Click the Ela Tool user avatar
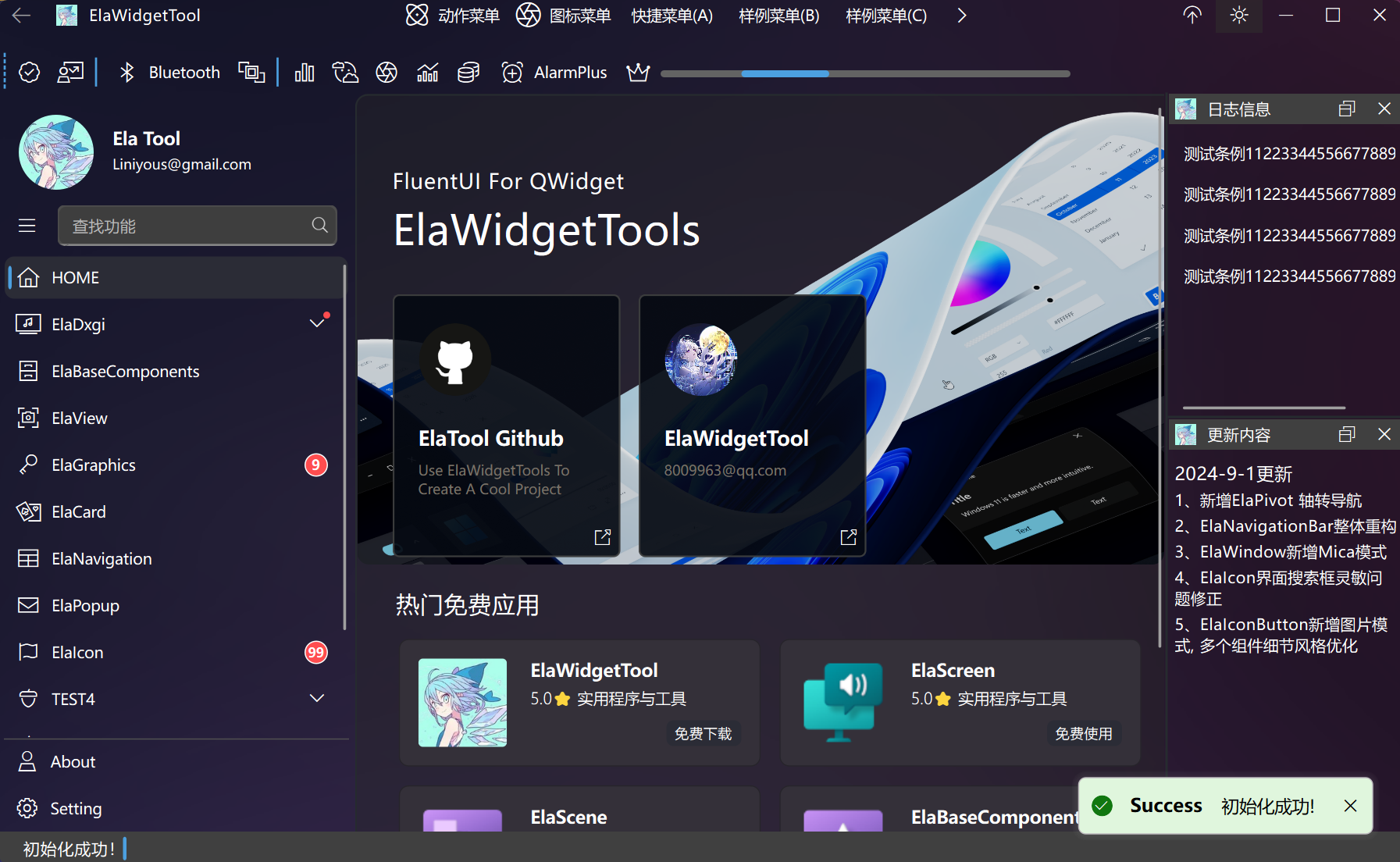This screenshot has width=1400, height=862. tap(56, 152)
